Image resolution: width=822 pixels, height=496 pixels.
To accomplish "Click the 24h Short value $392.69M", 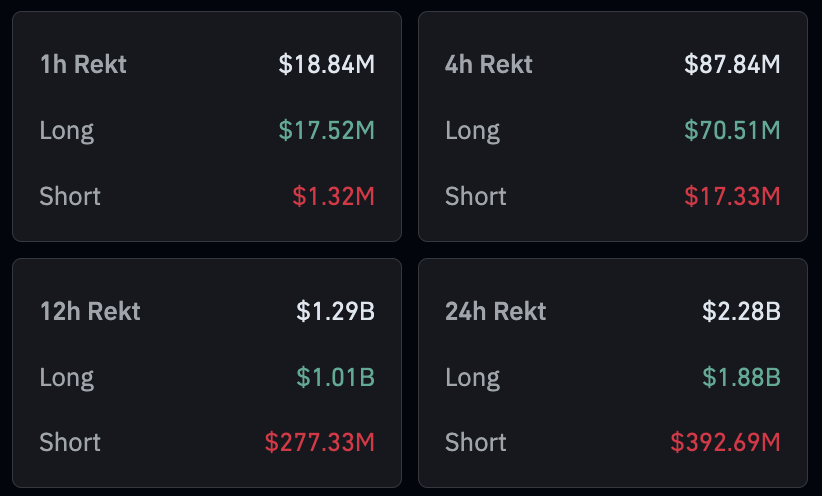I will point(725,442).
